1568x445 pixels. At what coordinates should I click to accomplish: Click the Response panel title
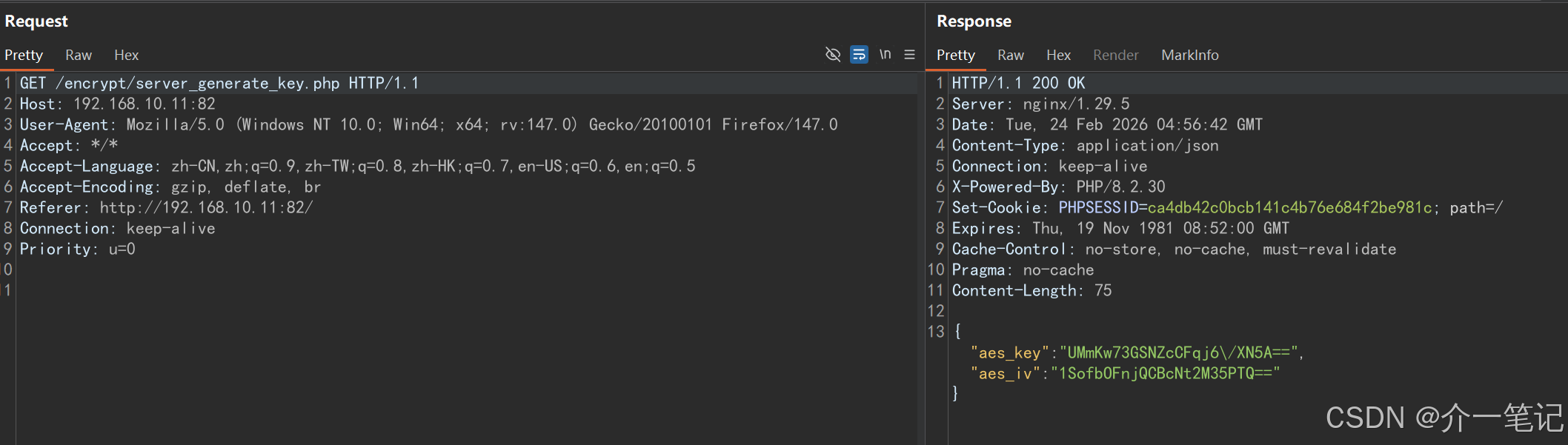tap(974, 21)
